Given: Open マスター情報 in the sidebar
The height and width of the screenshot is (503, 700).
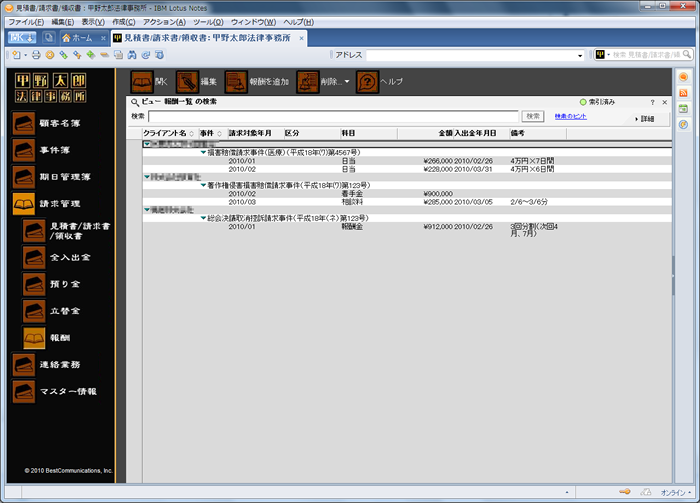Looking at the screenshot, I should click(x=54, y=391).
